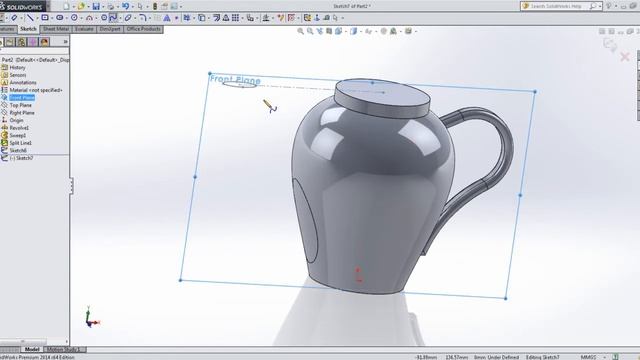The width and height of the screenshot is (640, 360).
Task: Open the ConfigurationManager tab icon
Action: tap(21, 42)
